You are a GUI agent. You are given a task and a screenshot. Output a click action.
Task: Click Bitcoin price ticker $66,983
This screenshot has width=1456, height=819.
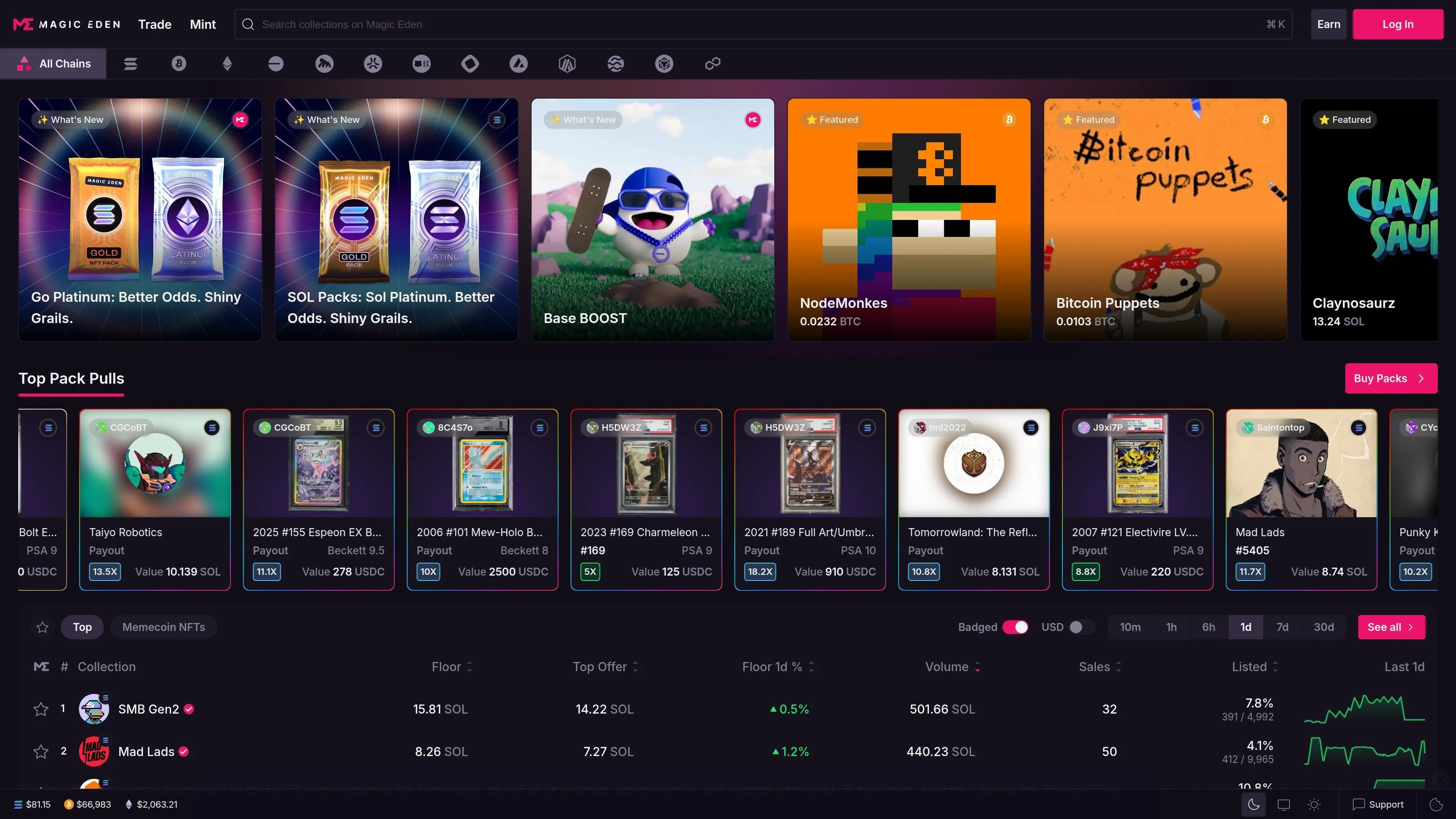[x=88, y=804]
